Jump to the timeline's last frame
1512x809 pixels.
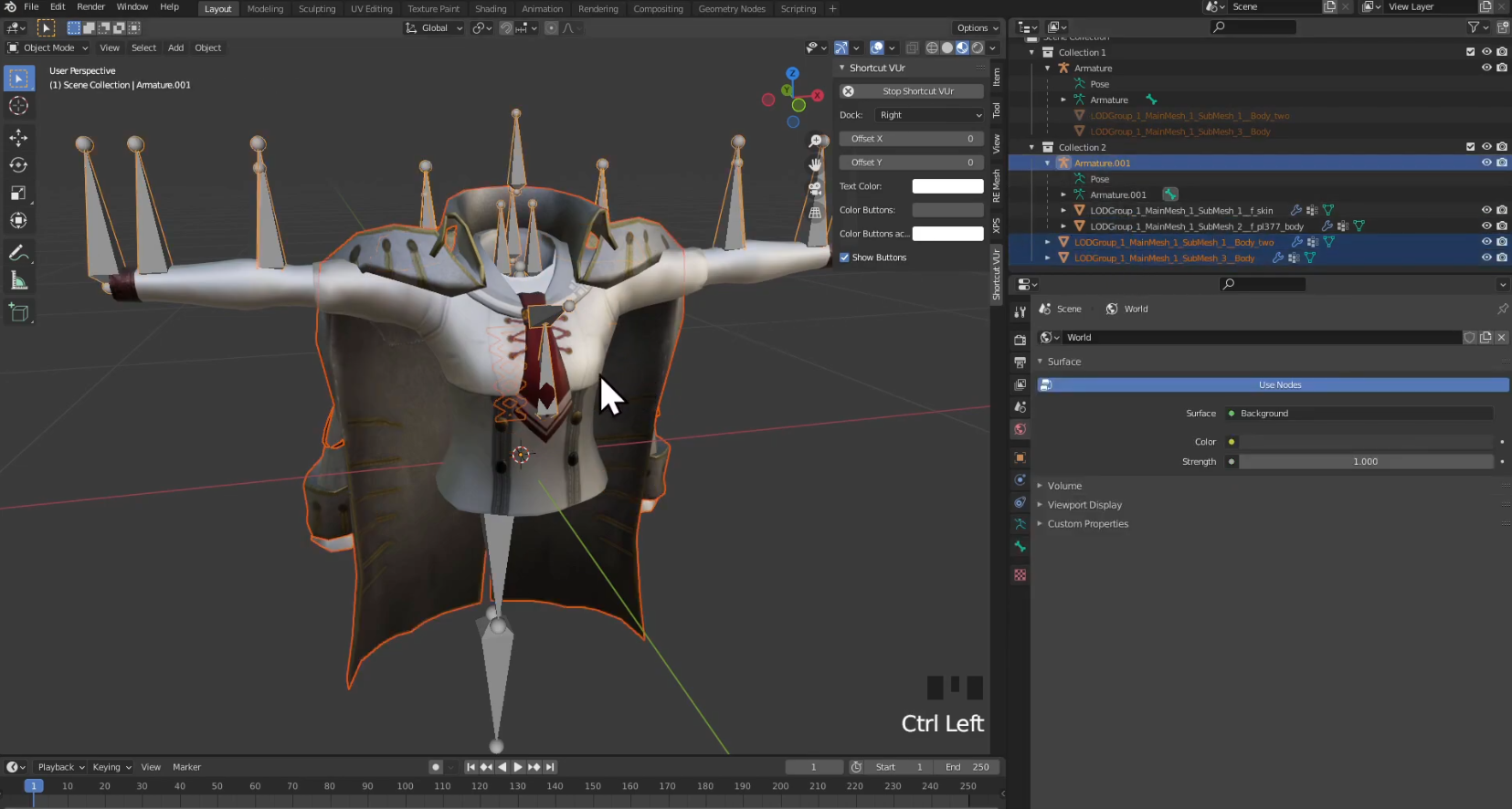coord(549,767)
